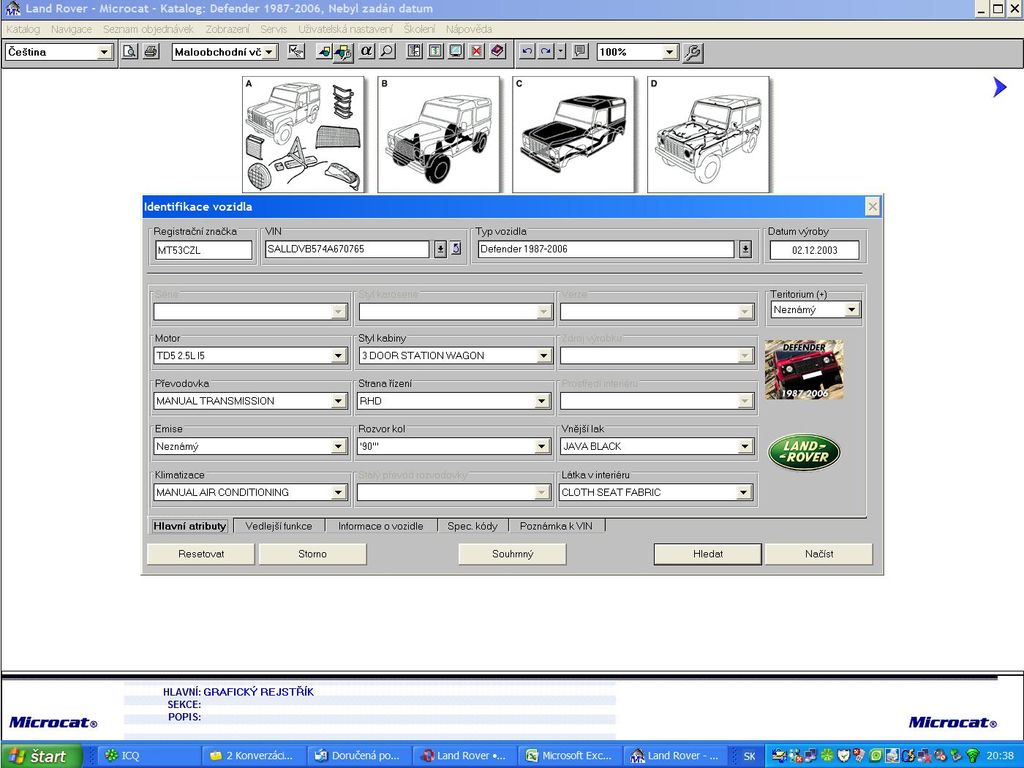Click the Resetovat button
This screenshot has width=1024, height=768.
(x=201, y=554)
